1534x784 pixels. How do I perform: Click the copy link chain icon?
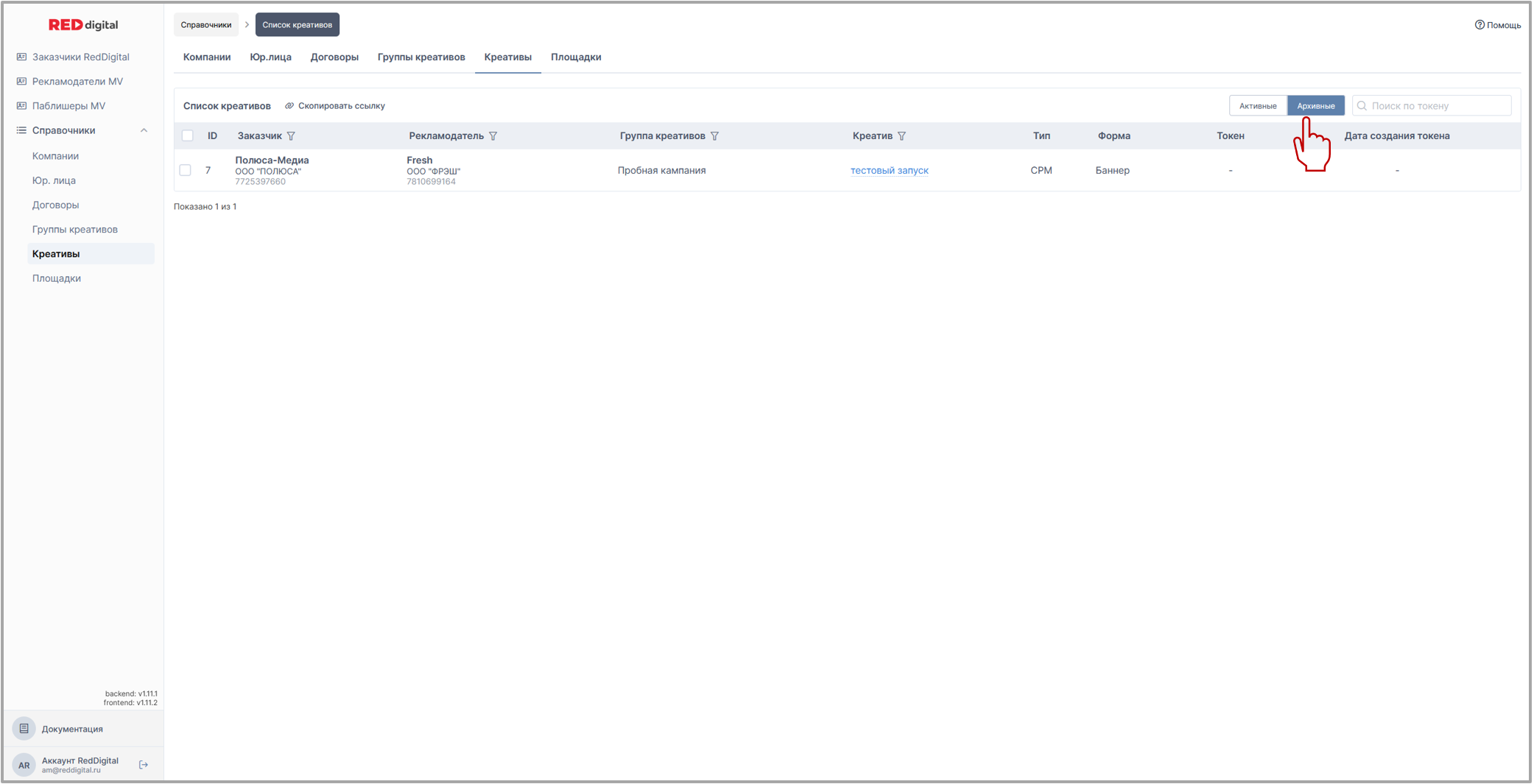[x=289, y=106]
